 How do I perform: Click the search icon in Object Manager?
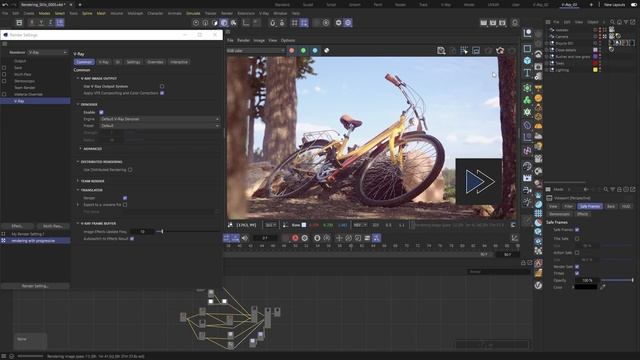coord(612,22)
